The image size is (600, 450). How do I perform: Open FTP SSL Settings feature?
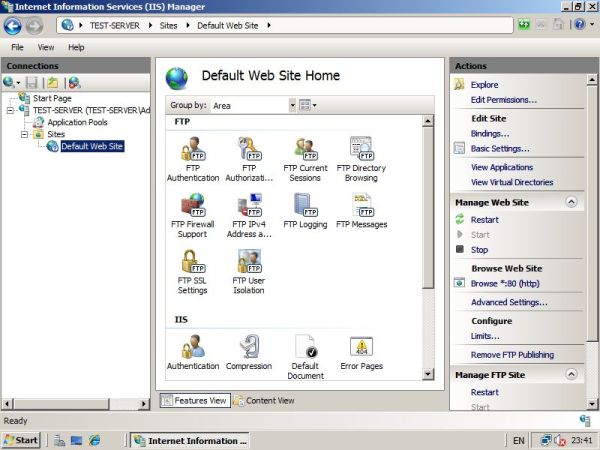pyautogui.click(x=192, y=271)
